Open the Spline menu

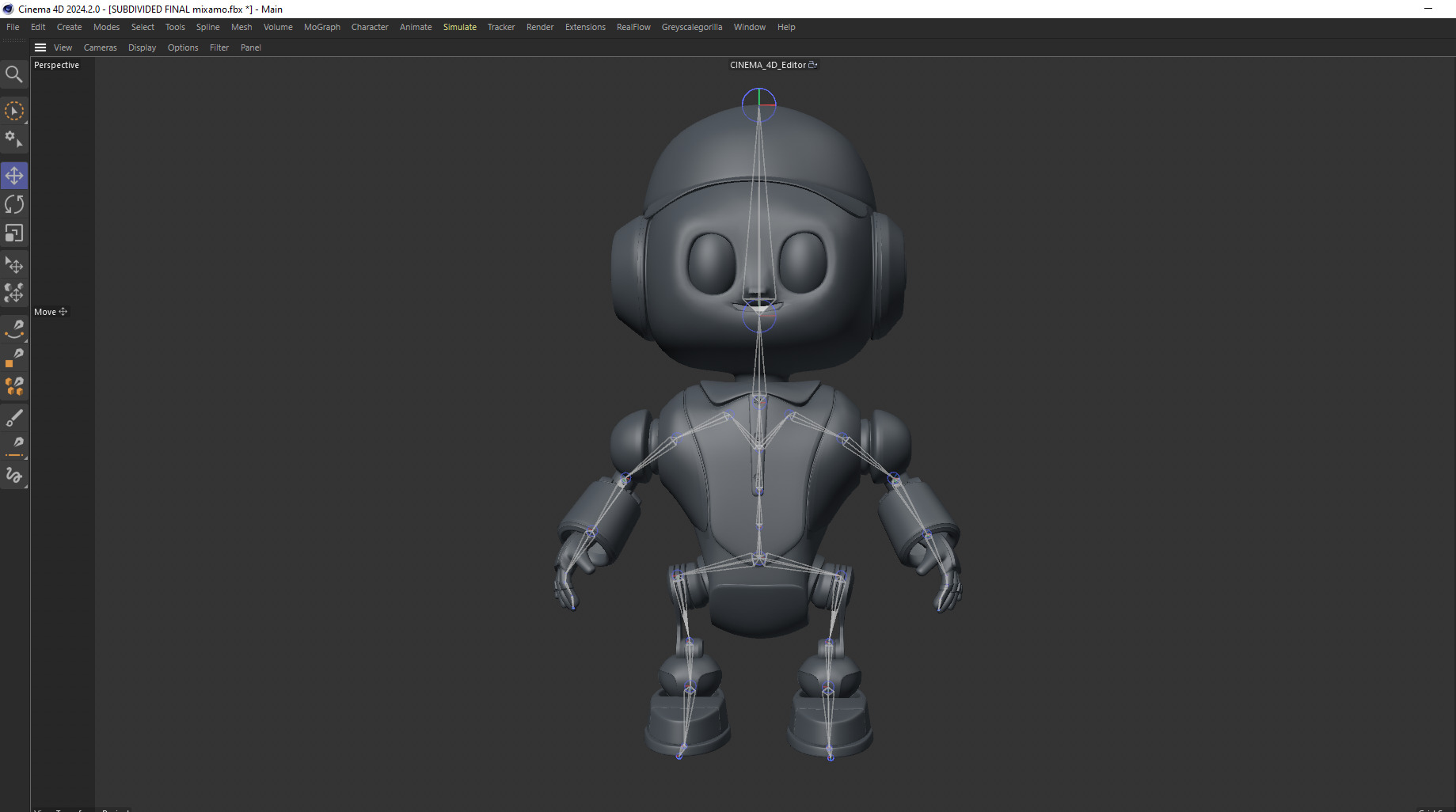click(208, 27)
